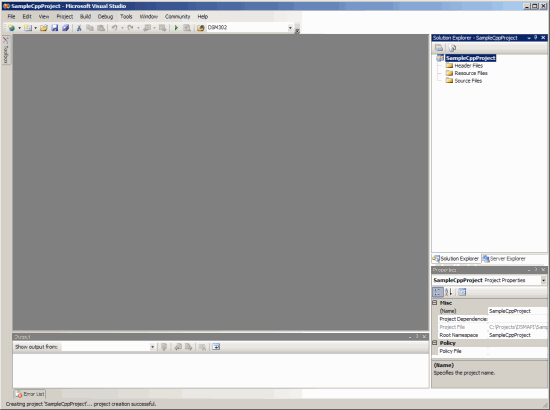Collapse the Policy property category
Viewport: 550px width, 410px height.
[x=435, y=343]
